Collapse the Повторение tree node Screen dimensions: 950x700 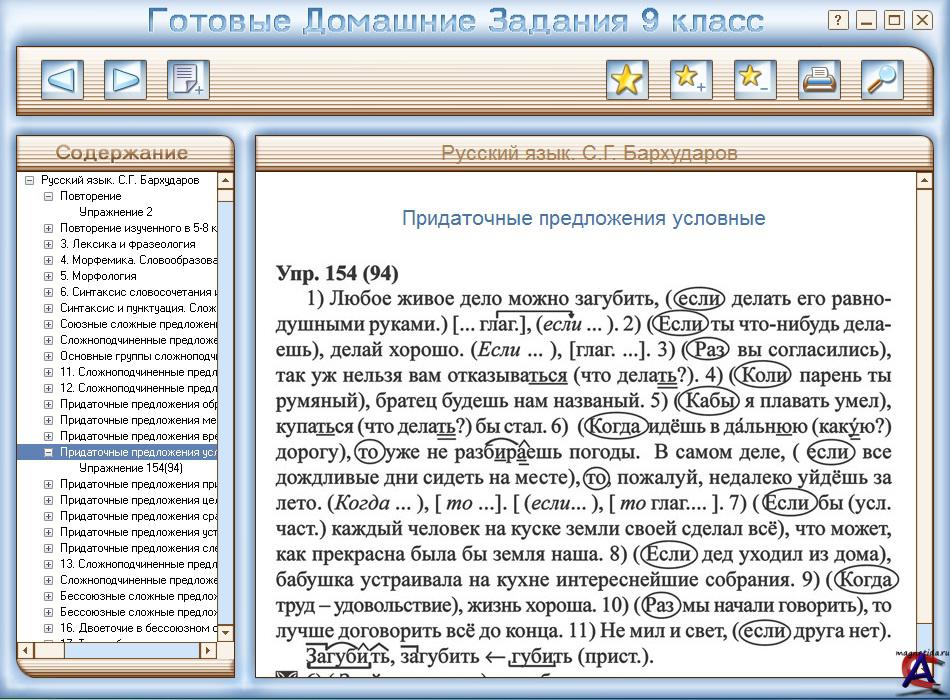[48, 196]
